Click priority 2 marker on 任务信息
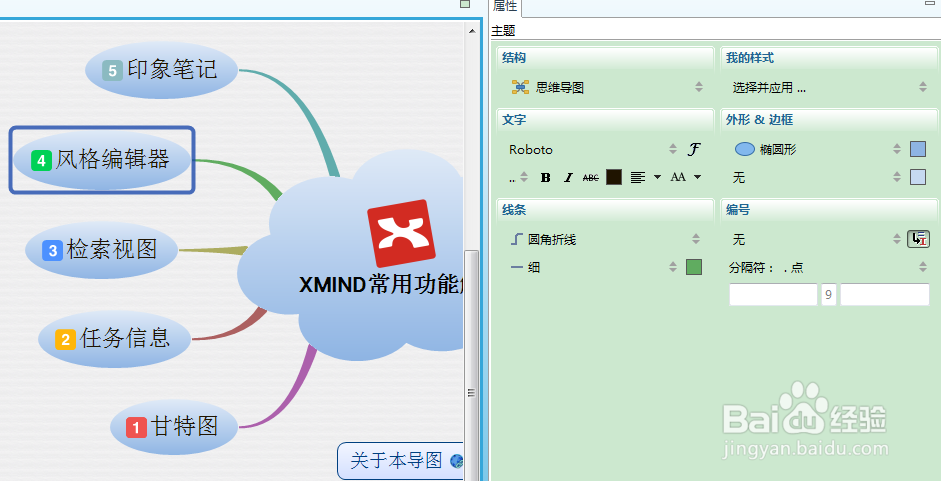 click(x=65, y=340)
